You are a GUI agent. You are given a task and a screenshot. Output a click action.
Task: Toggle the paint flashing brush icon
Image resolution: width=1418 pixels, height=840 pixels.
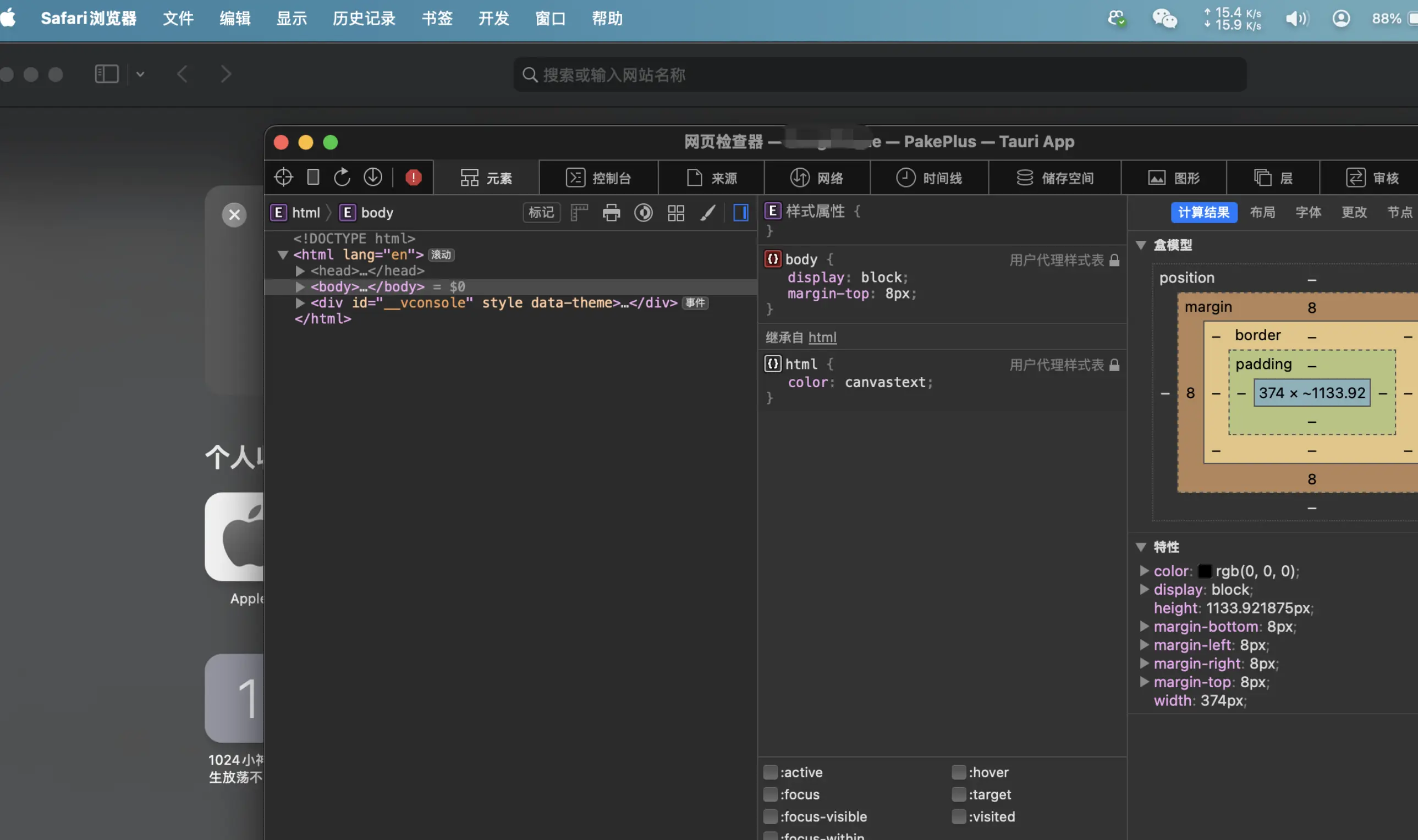point(708,213)
